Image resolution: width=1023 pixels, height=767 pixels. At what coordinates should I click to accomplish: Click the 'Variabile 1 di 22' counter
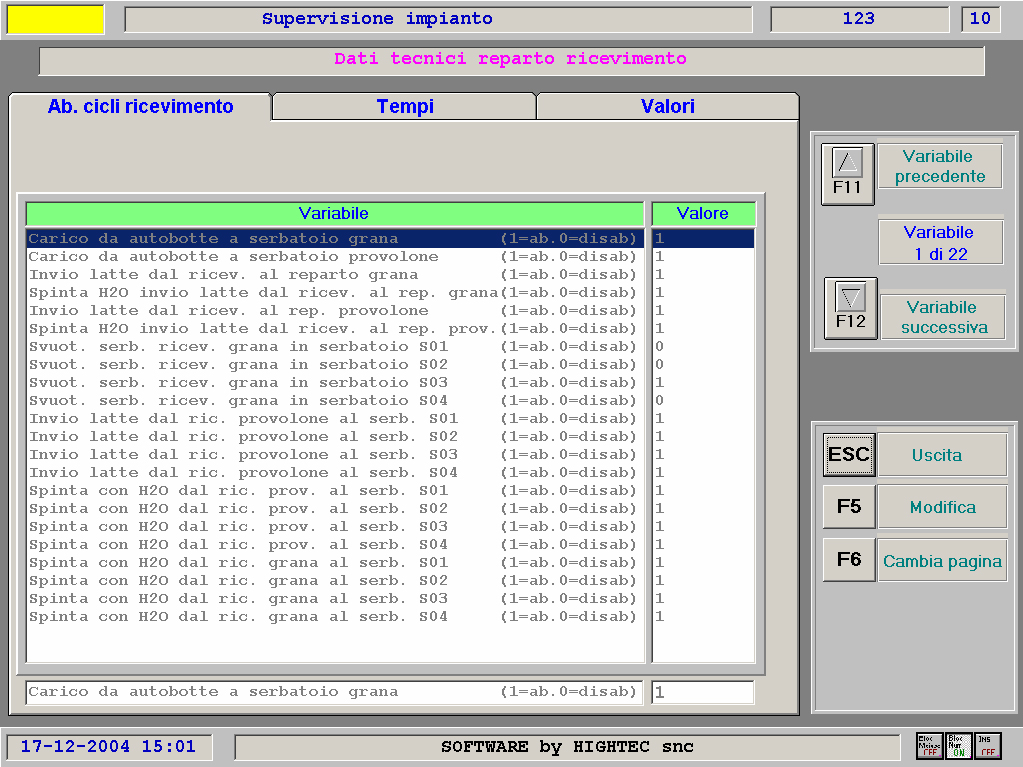click(940, 243)
